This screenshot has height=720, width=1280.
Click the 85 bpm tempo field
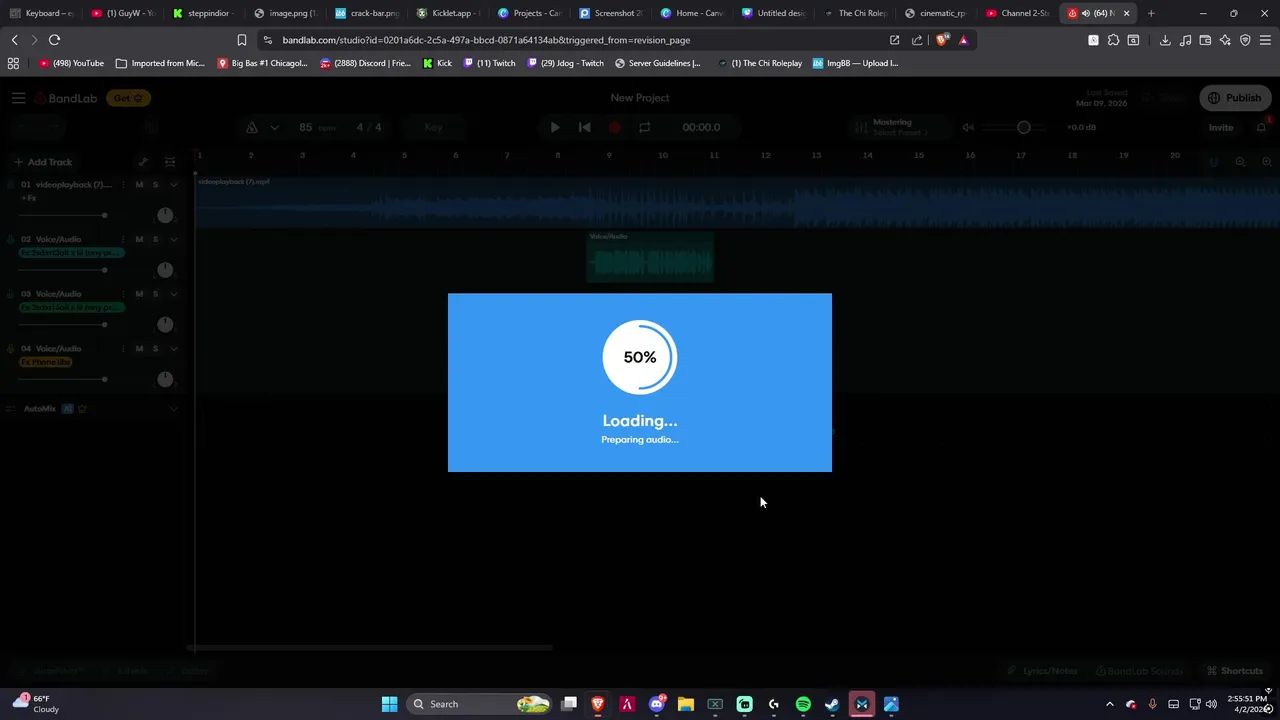click(x=315, y=127)
